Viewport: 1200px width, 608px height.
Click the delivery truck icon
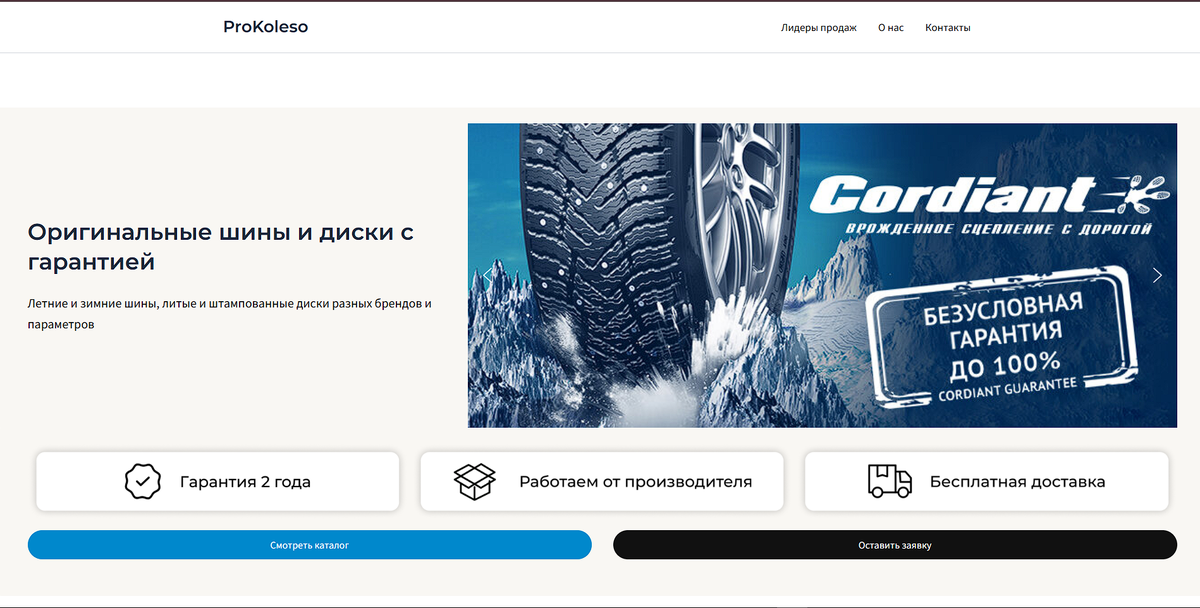889,481
